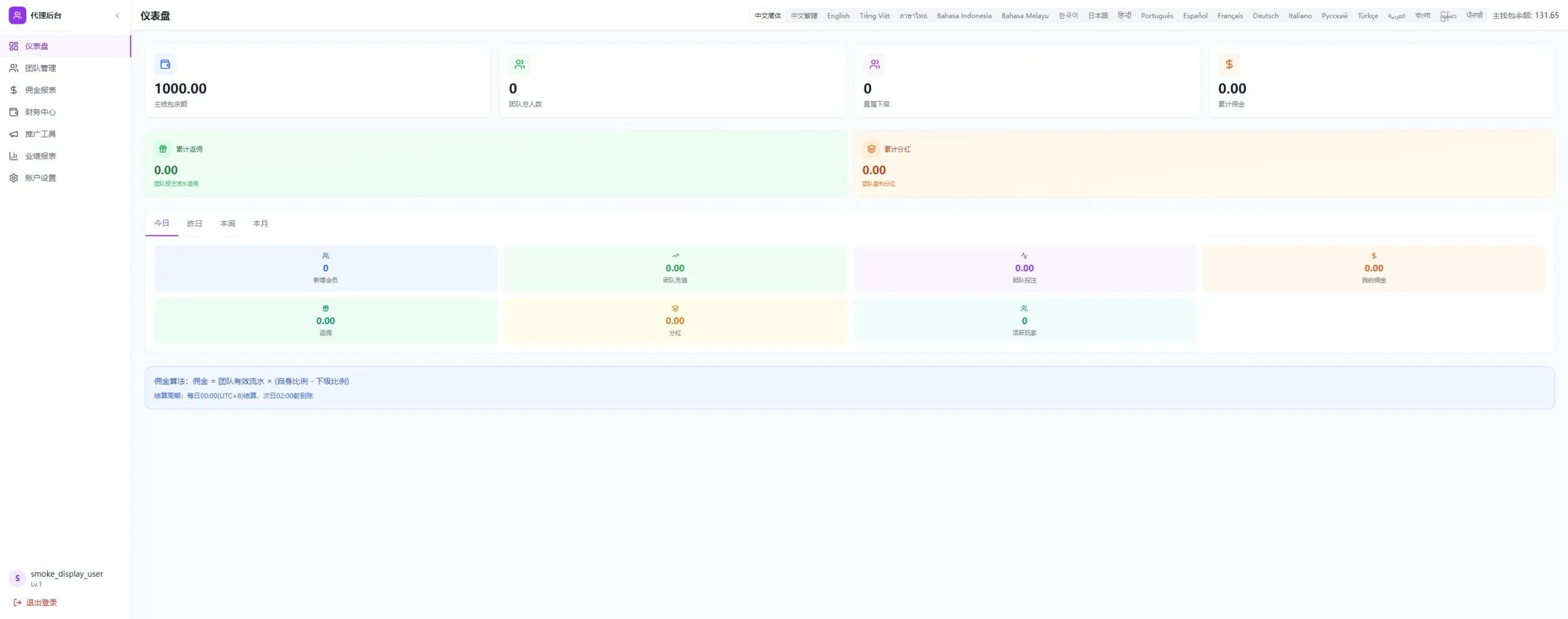Switch language to English

pyautogui.click(x=839, y=16)
